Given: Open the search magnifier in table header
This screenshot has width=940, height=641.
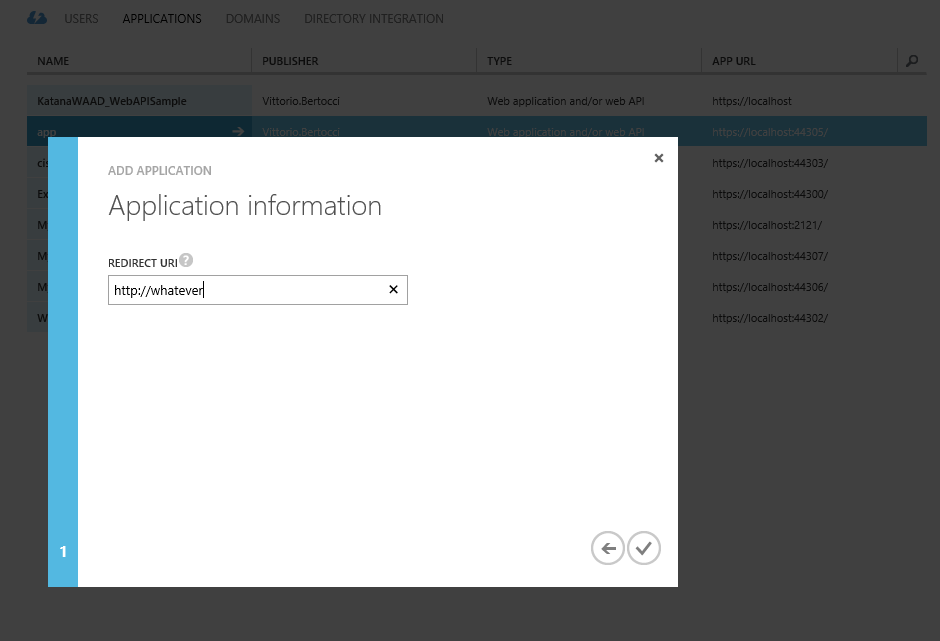Looking at the screenshot, I should [912, 61].
